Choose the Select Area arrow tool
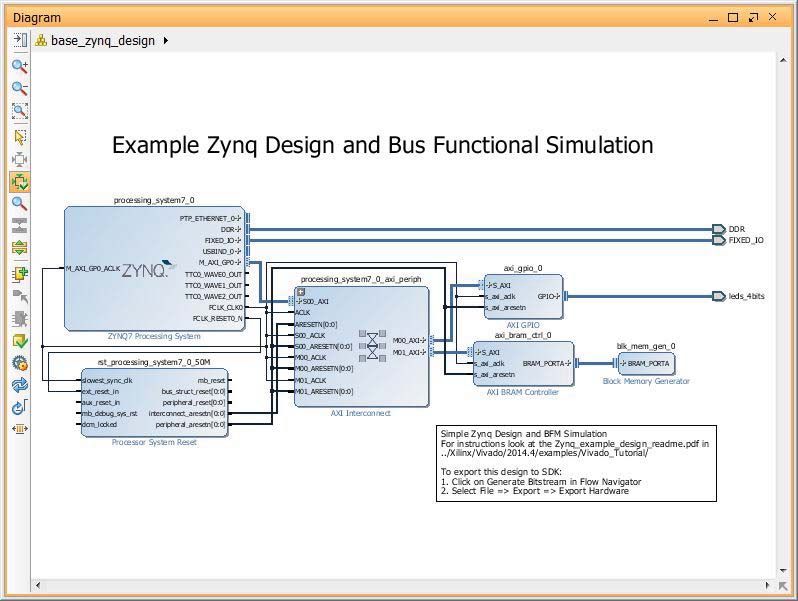This screenshot has width=798, height=601. (19, 137)
